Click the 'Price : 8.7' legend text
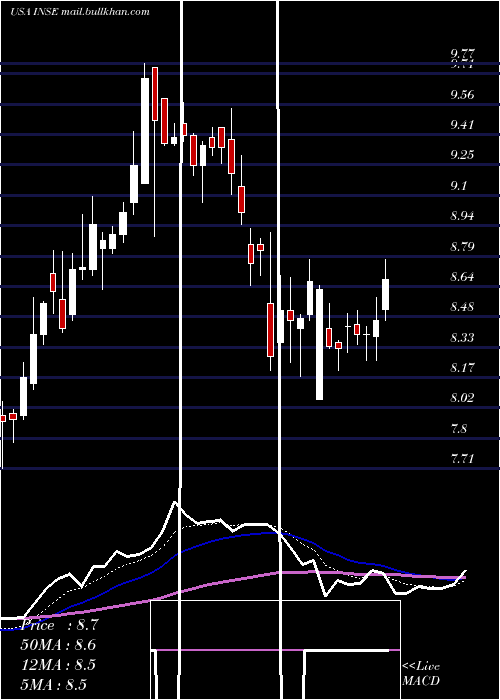The image size is (500, 700). [57, 625]
